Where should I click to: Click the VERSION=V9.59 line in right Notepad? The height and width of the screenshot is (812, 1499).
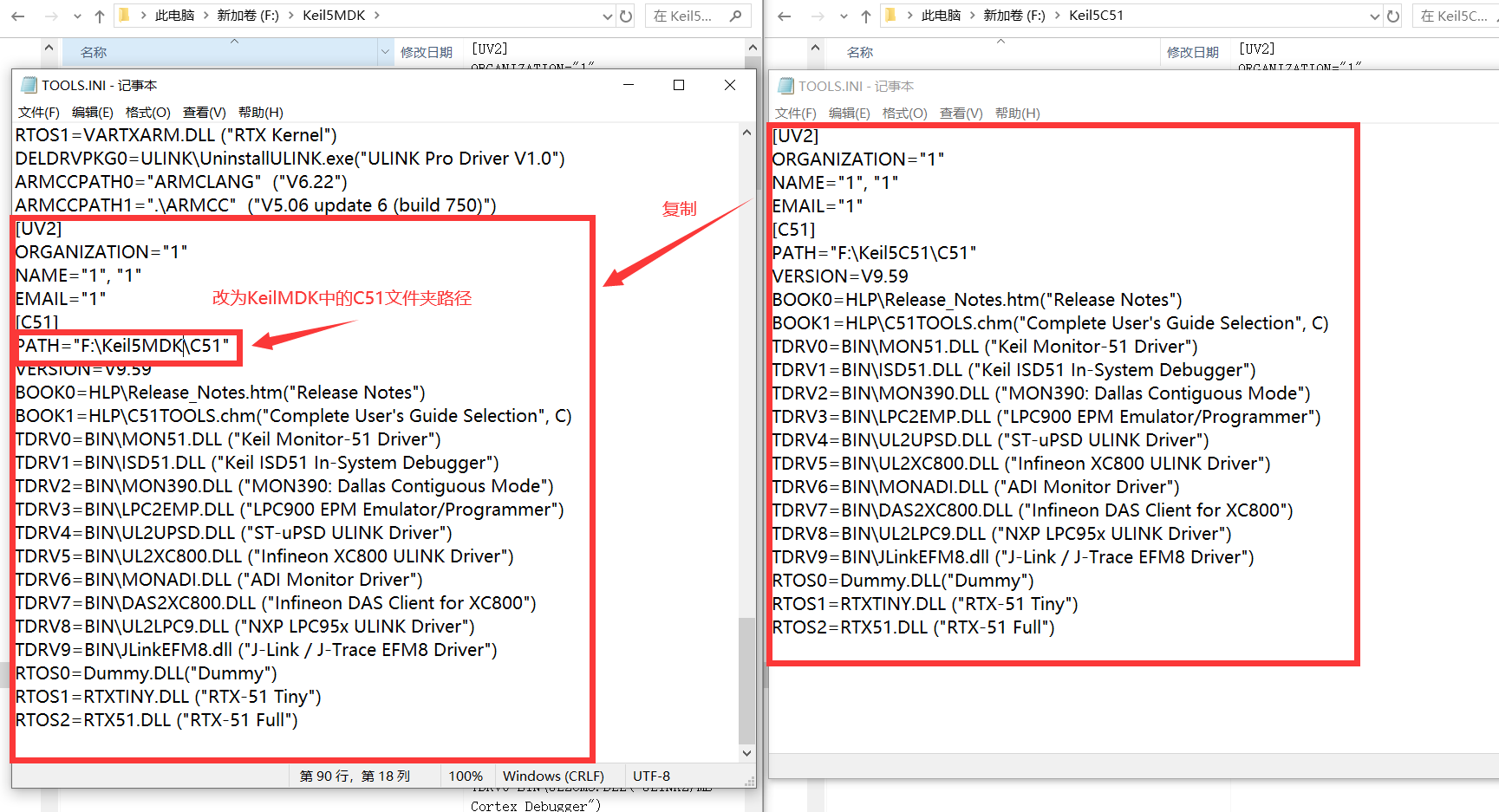840,276
